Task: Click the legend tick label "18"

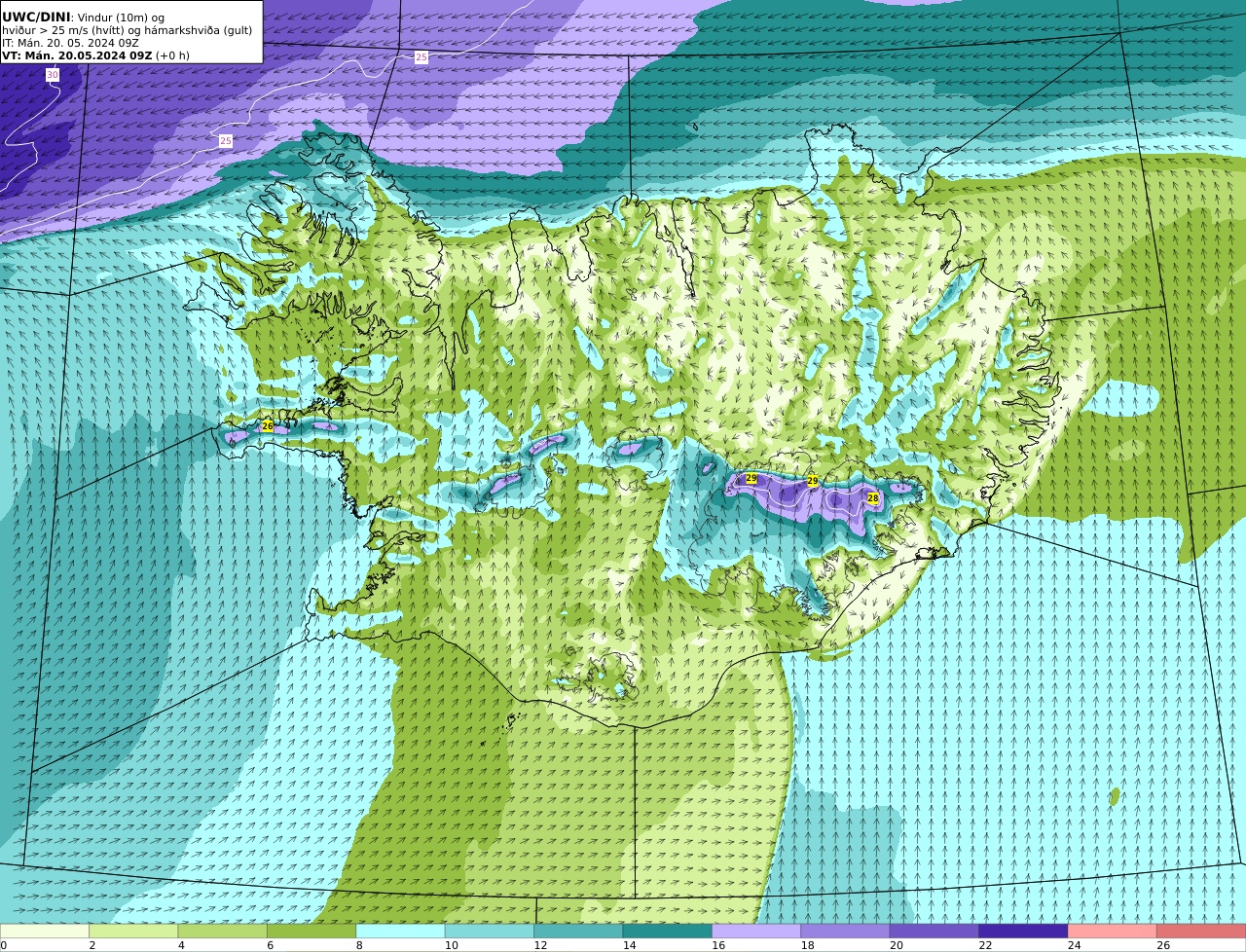Action: pos(807,945)
